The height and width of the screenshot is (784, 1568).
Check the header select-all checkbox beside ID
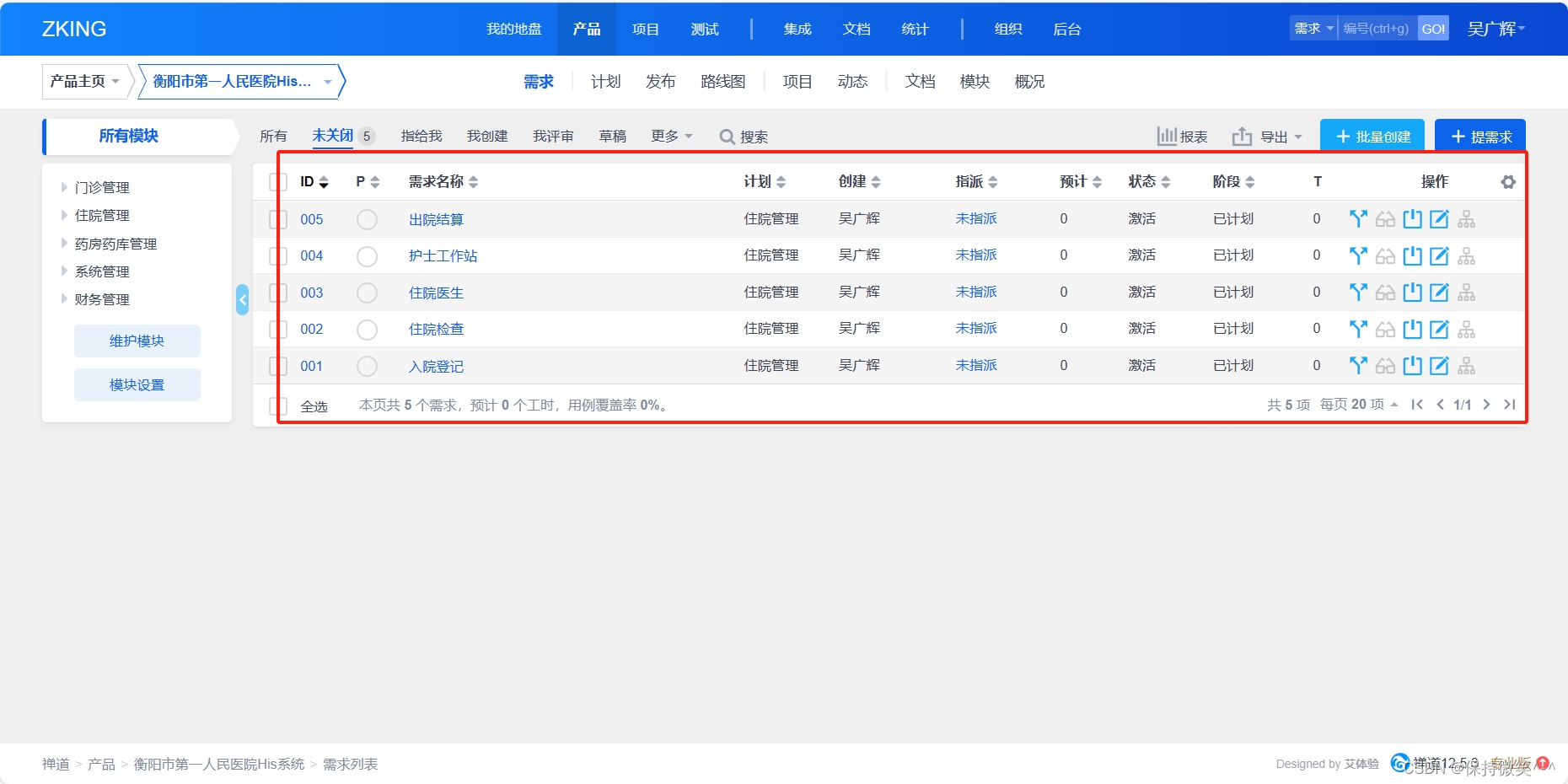tap(278, 182)
